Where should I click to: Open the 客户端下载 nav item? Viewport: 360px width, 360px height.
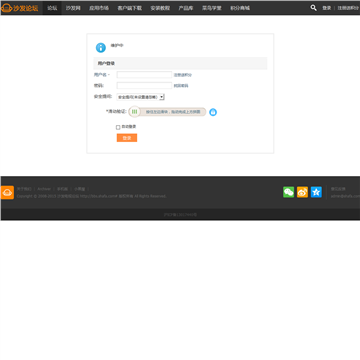coord(130,8)
